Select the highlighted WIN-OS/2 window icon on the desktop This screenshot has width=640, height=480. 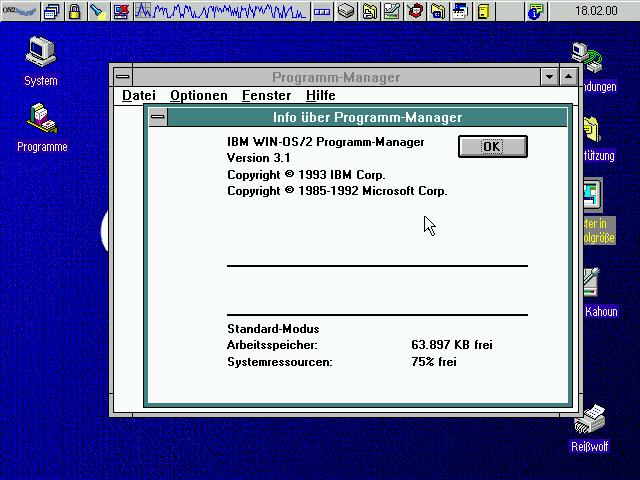coord(592,195)
